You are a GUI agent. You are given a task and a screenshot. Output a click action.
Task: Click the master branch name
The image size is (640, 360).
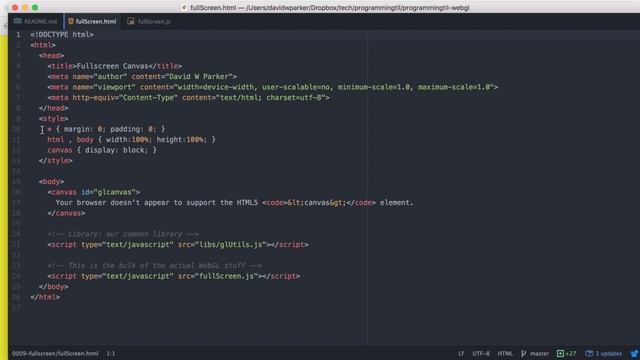coord(539,353)
